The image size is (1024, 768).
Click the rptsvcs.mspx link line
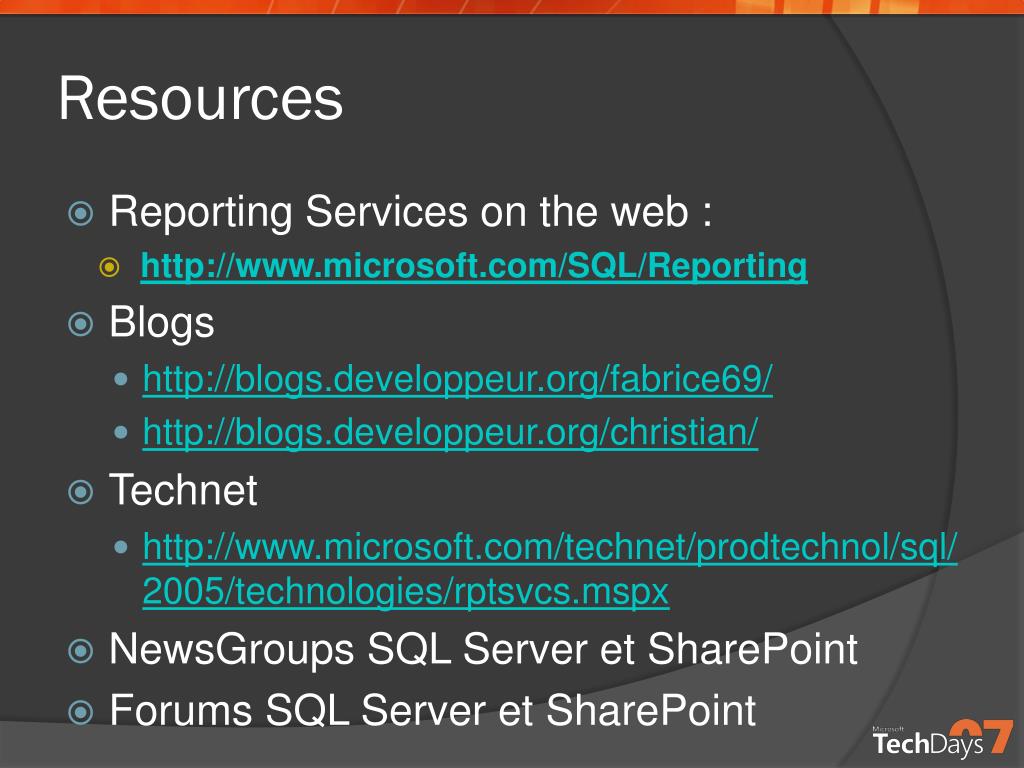406,592
